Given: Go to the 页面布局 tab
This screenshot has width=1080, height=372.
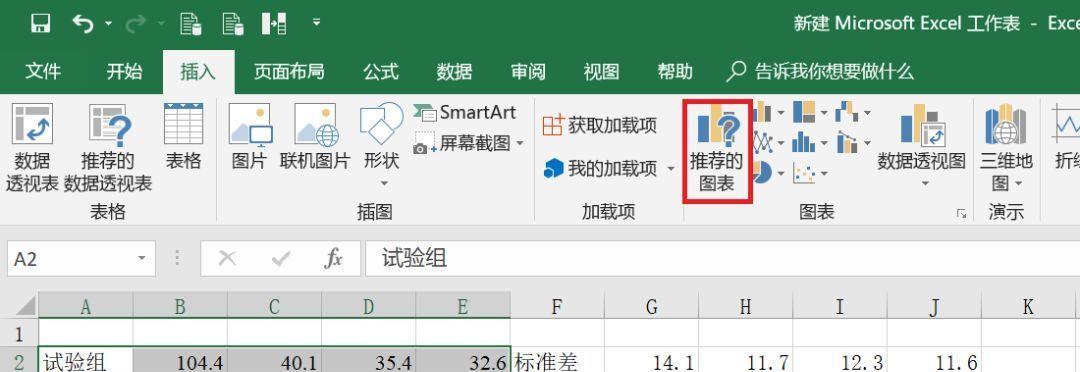Looking at the screenshot, I should [x=289, y=72].
